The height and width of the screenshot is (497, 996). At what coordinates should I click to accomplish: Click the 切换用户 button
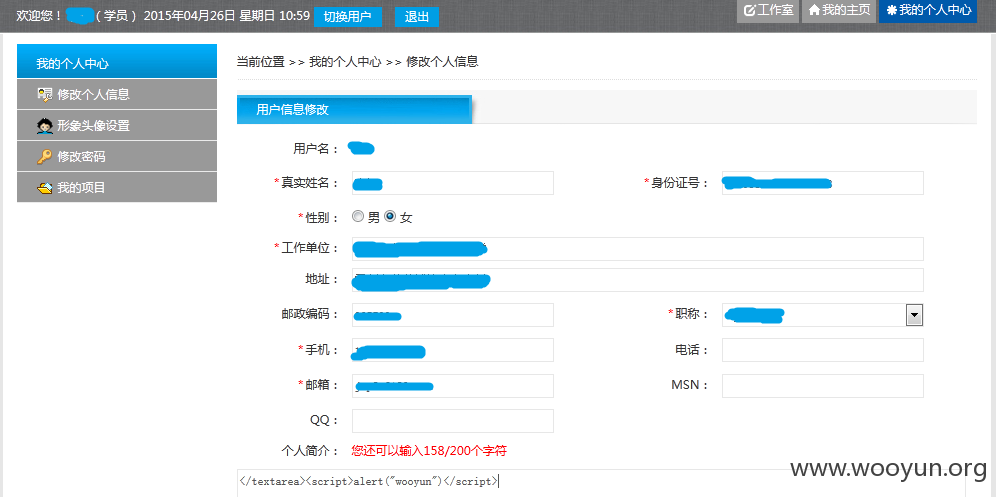click(x=347, y=17)
